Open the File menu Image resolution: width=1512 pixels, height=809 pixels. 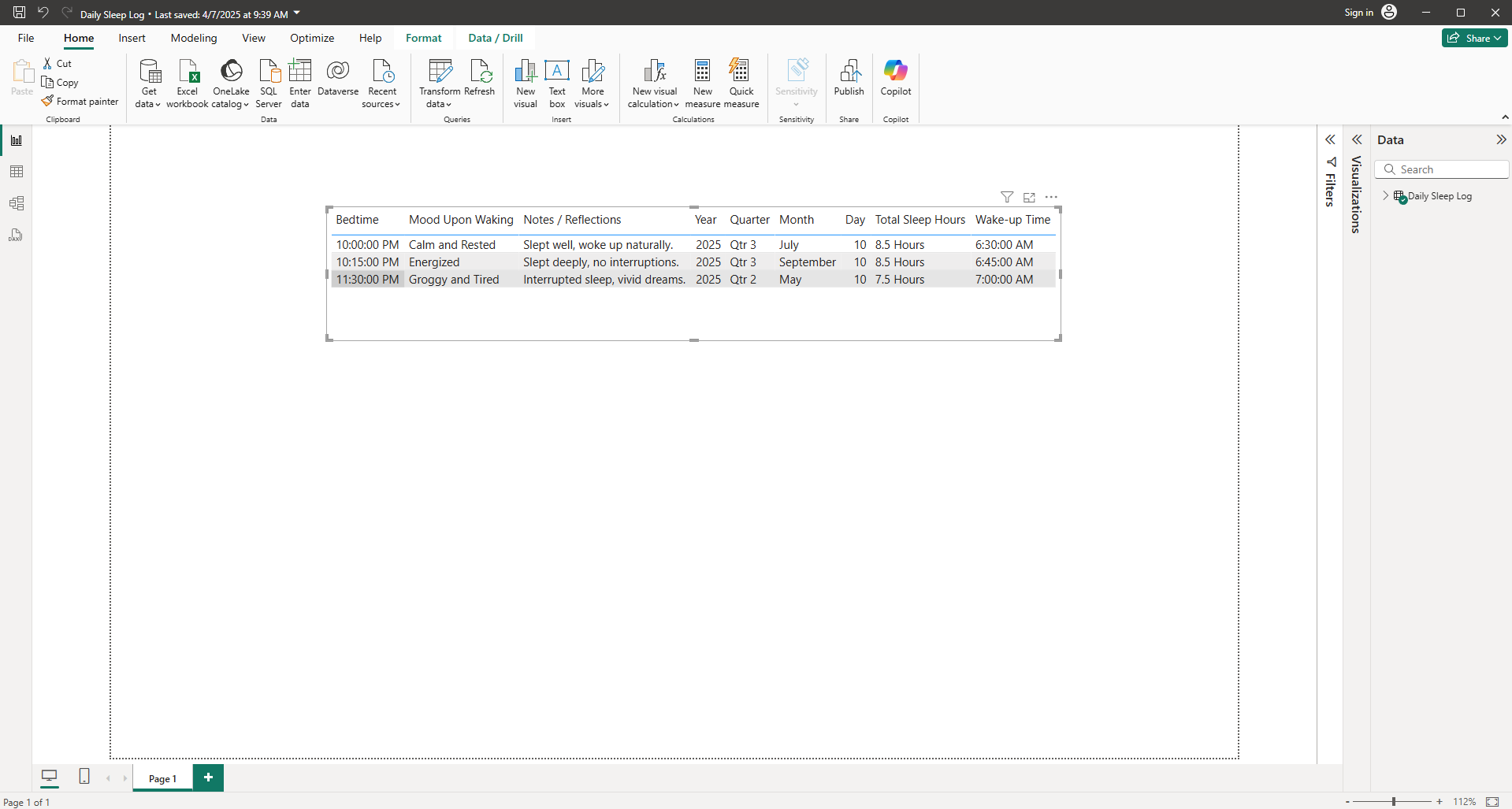point(26,38)
